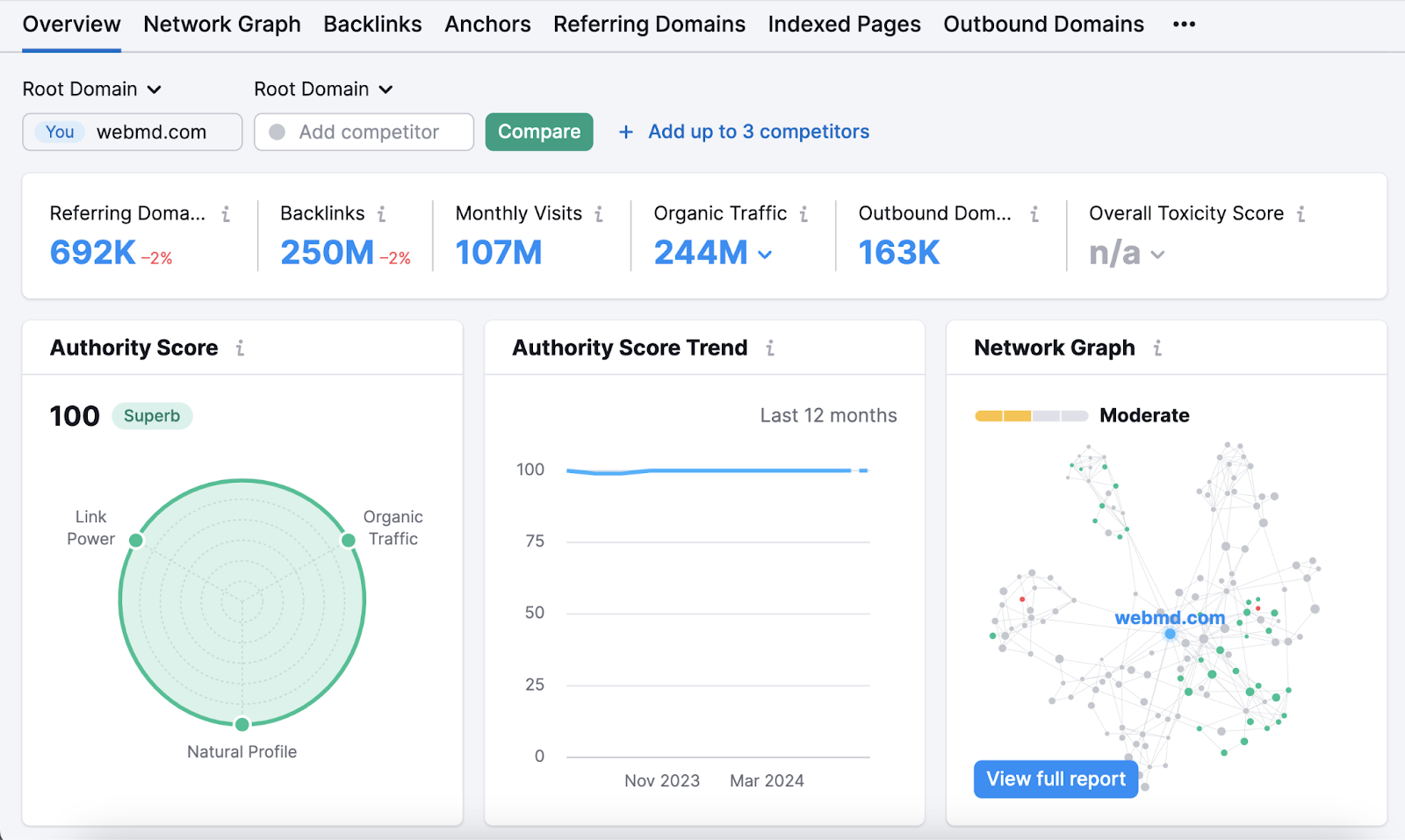Open the Authority Score info tooltip

[239, 348]
